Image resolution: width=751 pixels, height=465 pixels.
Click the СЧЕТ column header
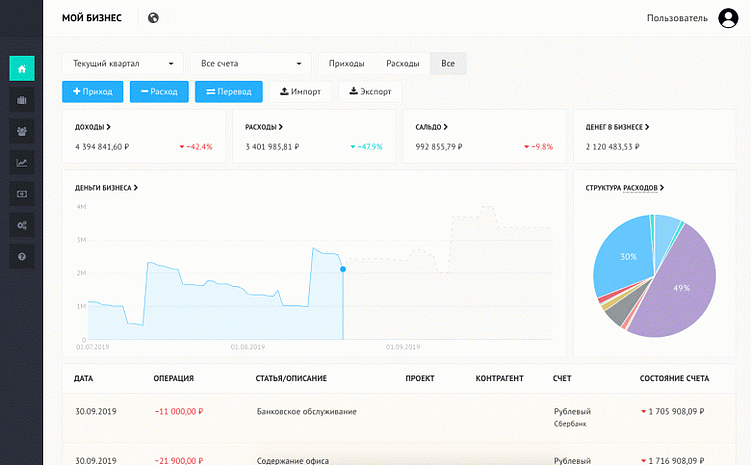(x=562, y=378)
